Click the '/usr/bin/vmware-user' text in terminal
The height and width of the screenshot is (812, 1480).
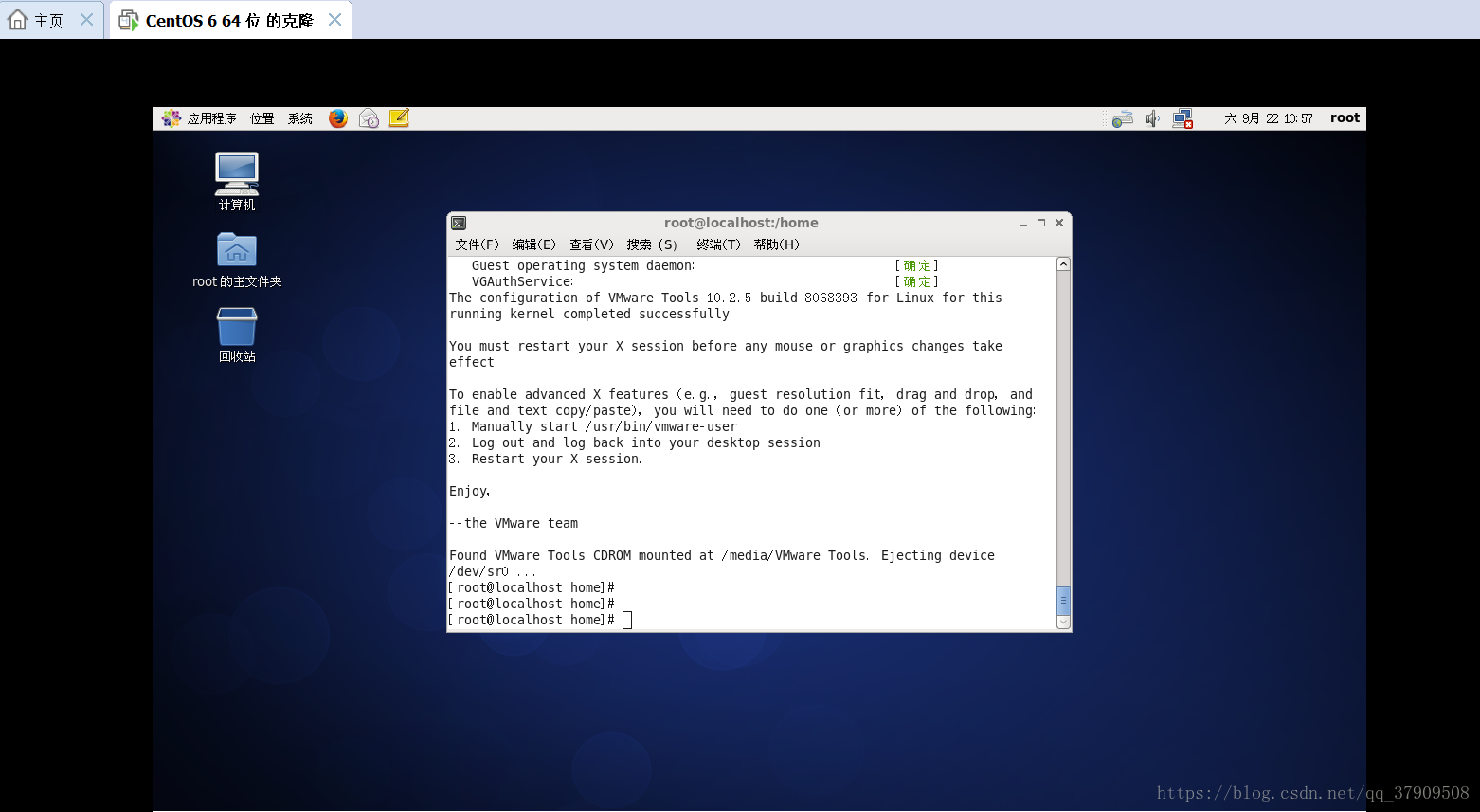click(x=661, y=426)
